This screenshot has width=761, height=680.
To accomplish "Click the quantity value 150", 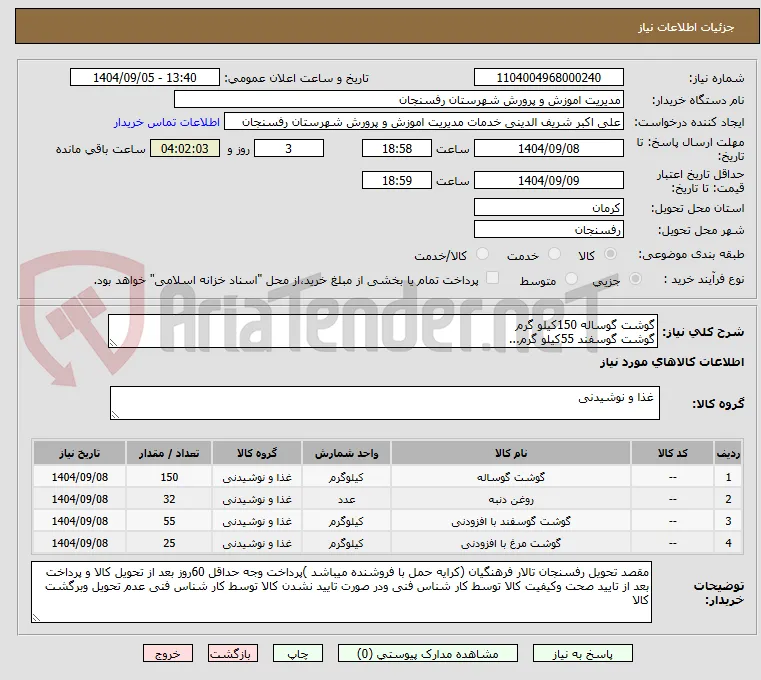I will pos(169,478).
